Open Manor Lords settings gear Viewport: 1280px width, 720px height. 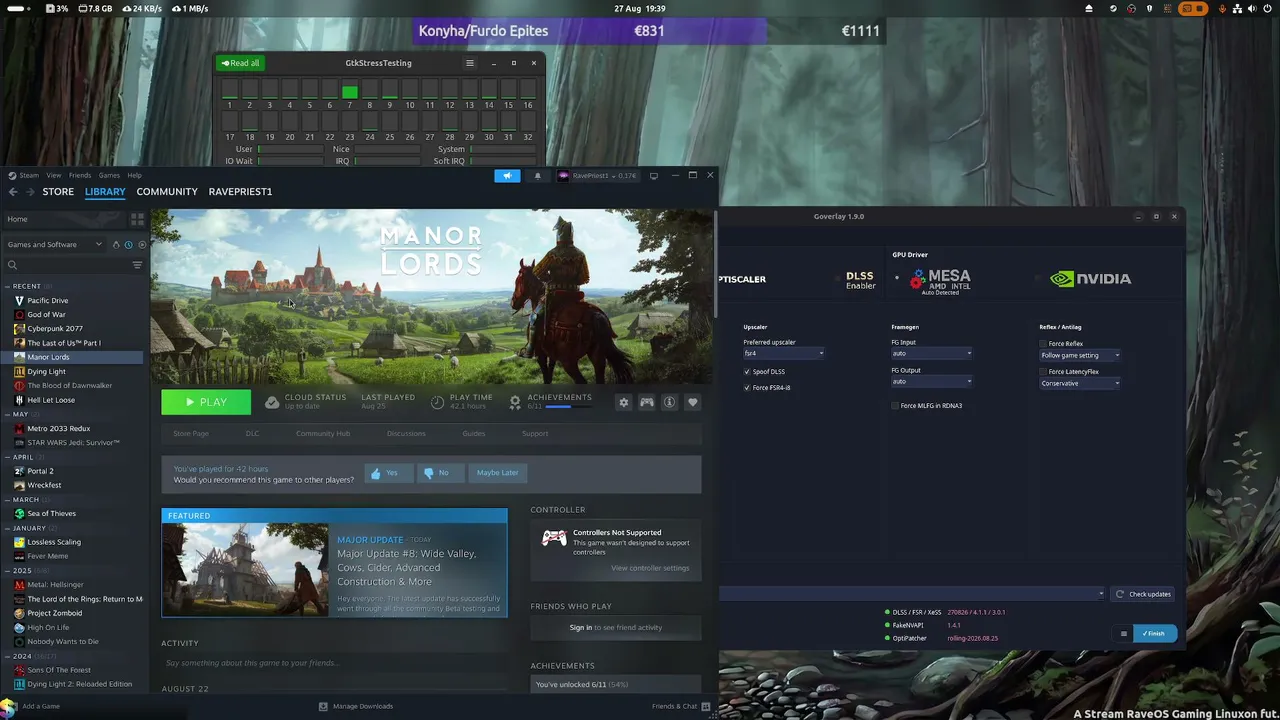coord(624,402)
